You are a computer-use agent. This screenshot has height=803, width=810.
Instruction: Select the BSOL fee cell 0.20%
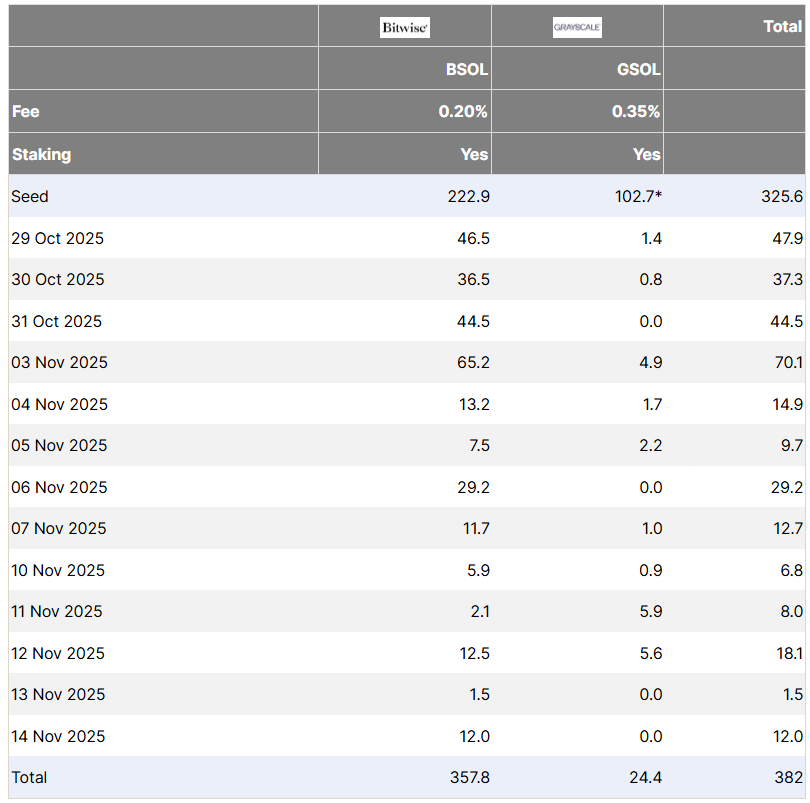point(463,112)
